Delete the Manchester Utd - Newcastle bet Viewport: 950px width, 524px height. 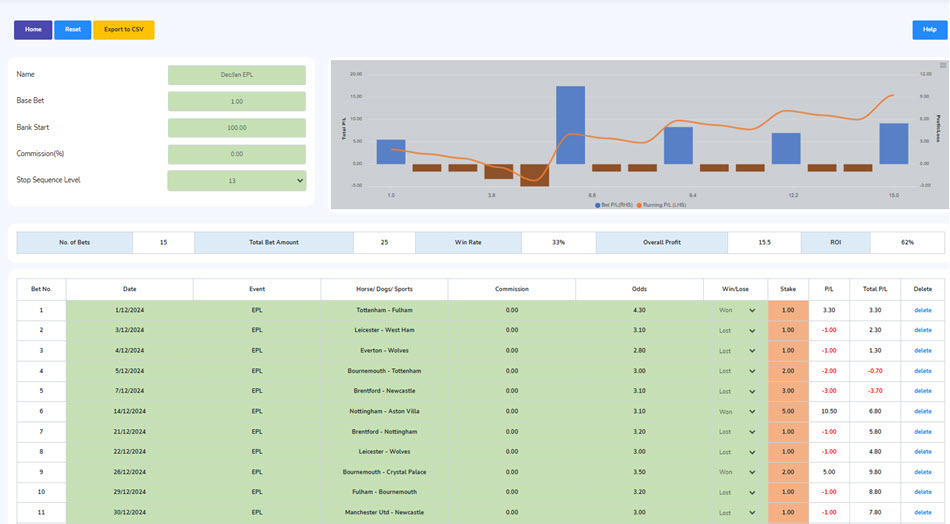tap(922, 510)
